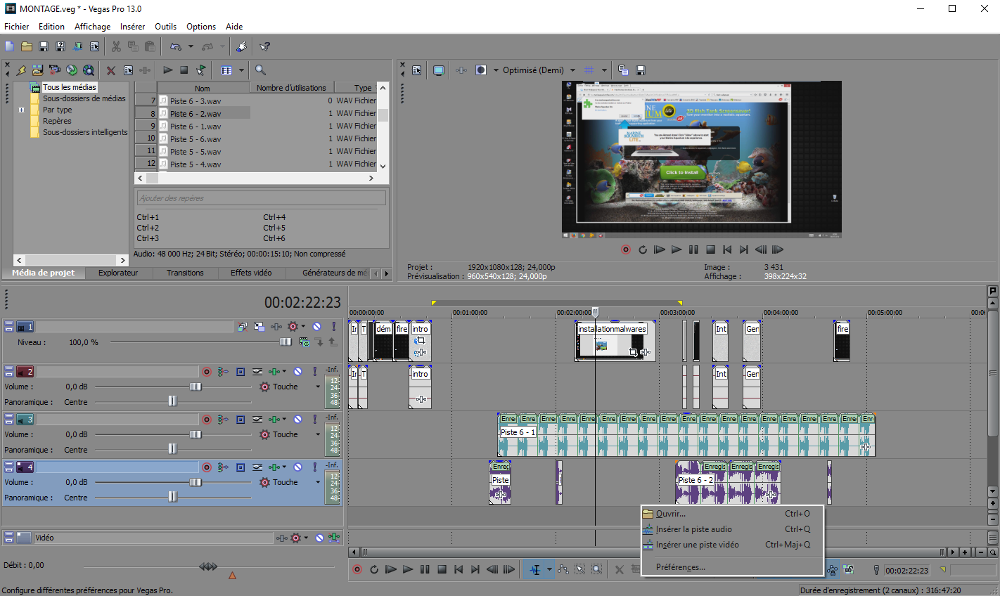Choose Insérer une piste vidéo

point(732,545)
